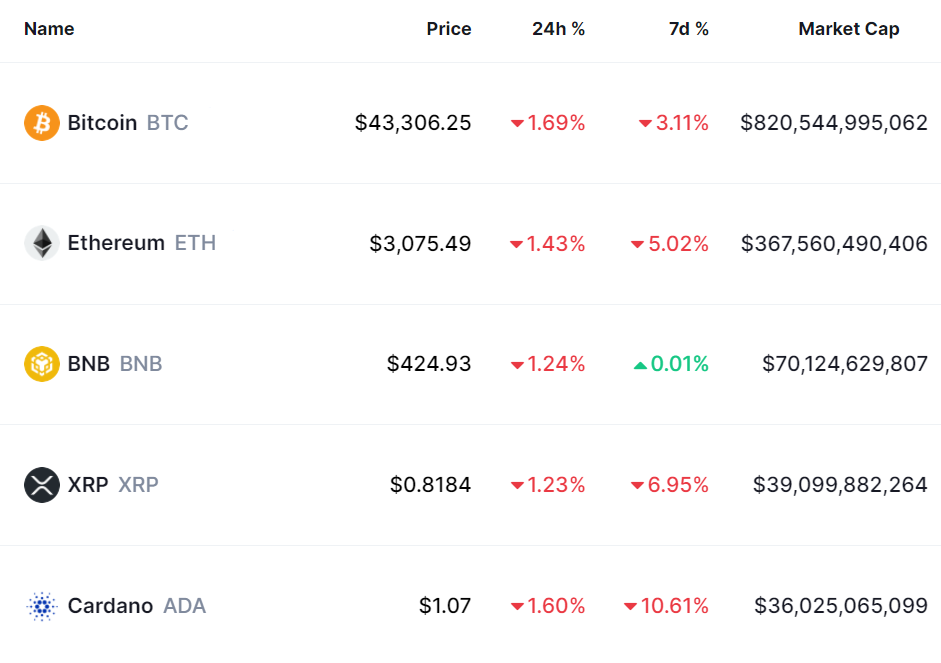Sort by the 24h % column header
Screen dimensions: 941x663
(x=558, y=29)
